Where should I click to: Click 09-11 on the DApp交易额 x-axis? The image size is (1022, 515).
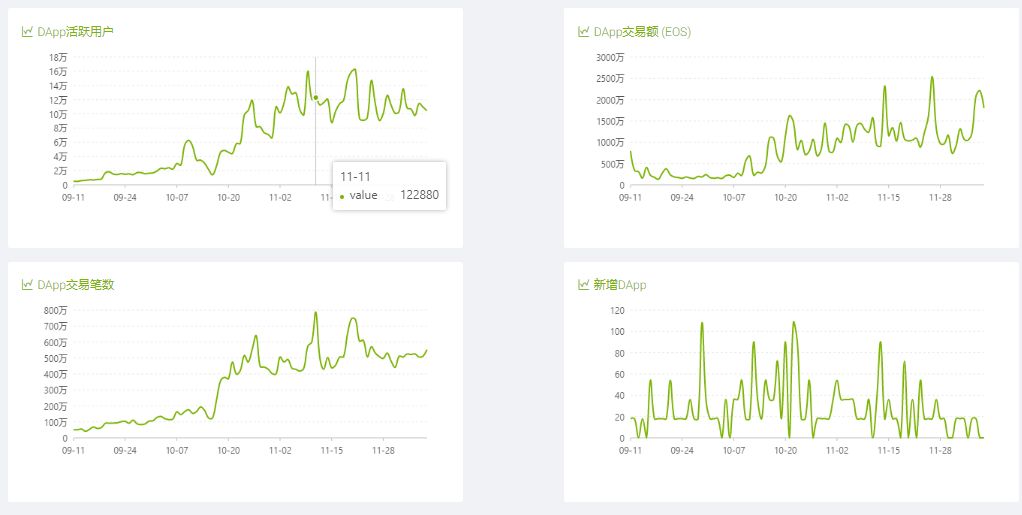point(630,197)
